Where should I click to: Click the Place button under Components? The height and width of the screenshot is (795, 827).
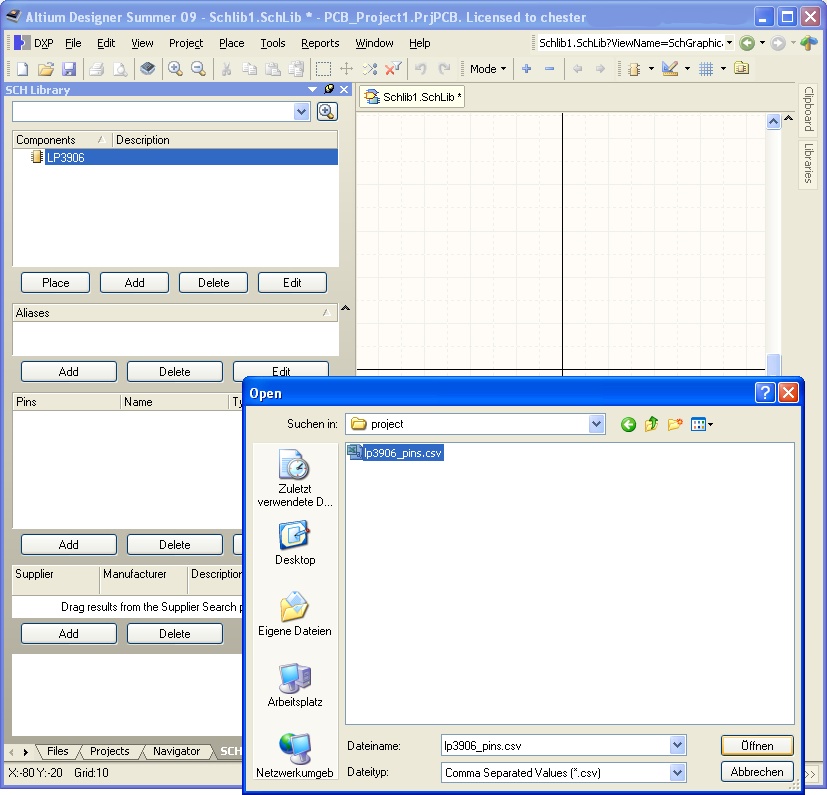tap(55, 283)
